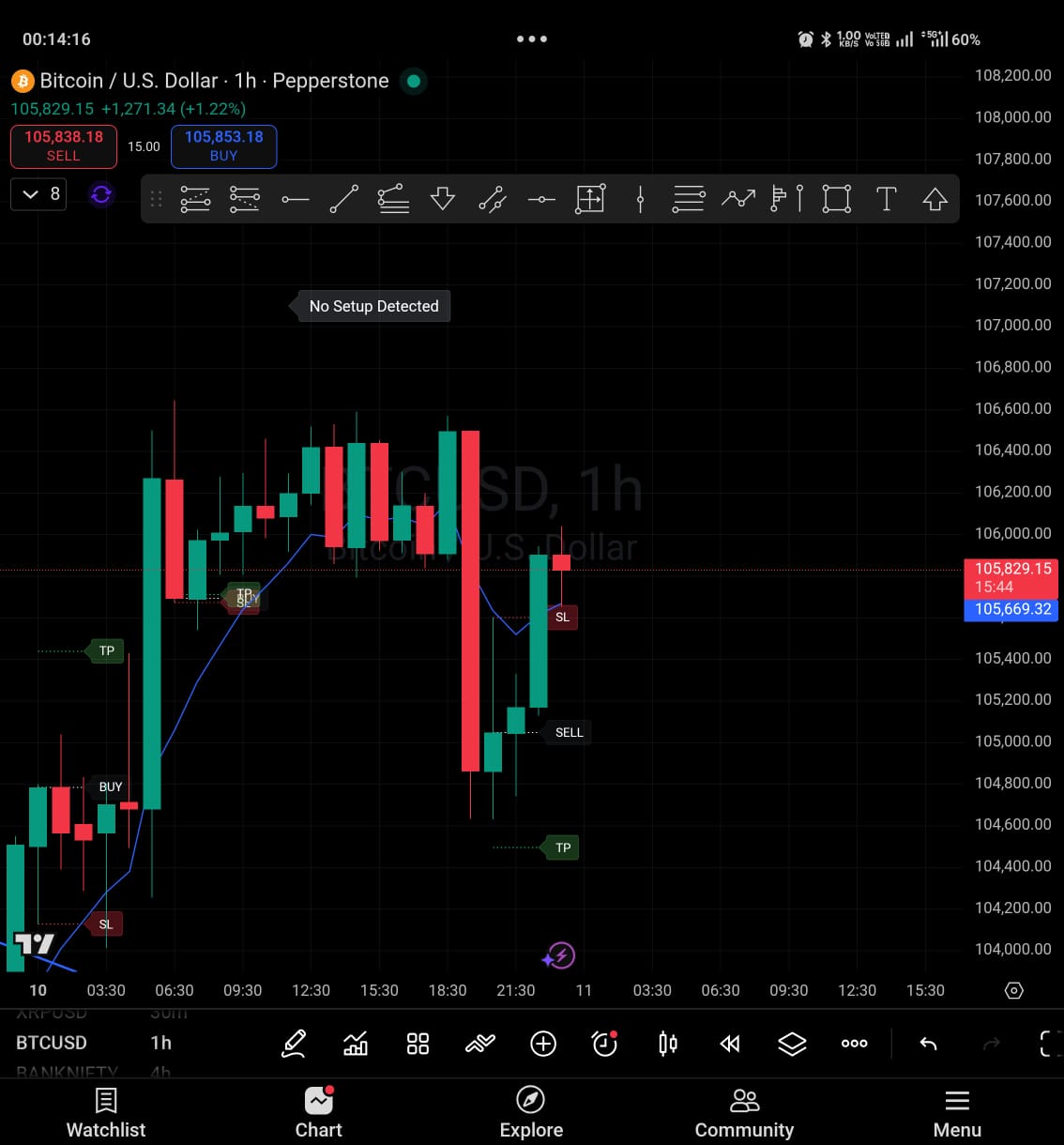Start bar replay mode
Viewport: 1064px width, 1145px height.
pyautogui.click(x=730, y=1044)
